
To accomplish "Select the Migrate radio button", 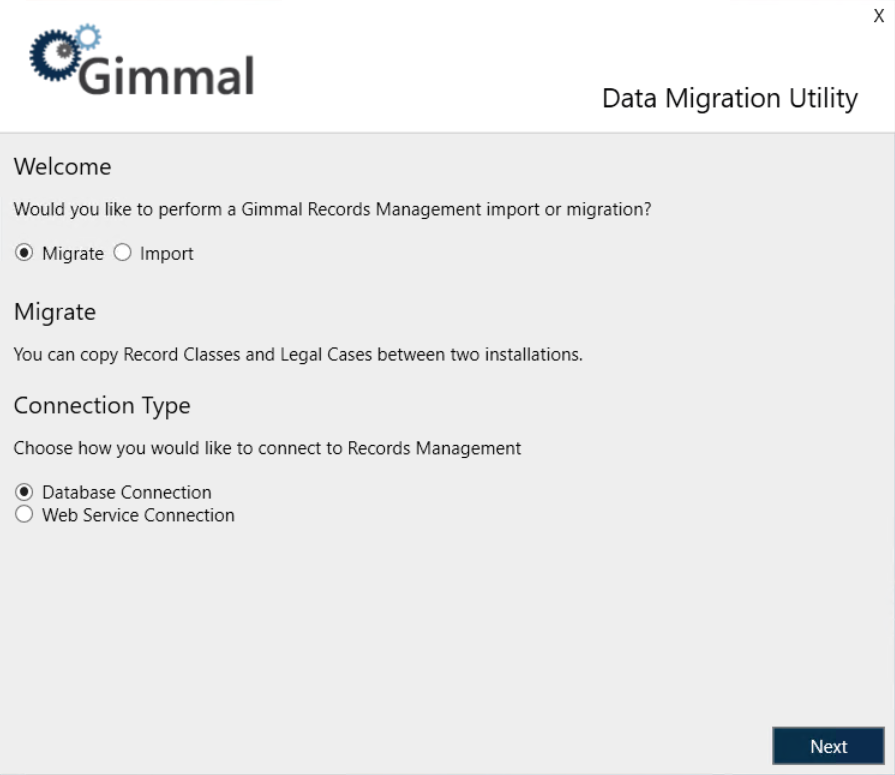I will pos(24,254).
